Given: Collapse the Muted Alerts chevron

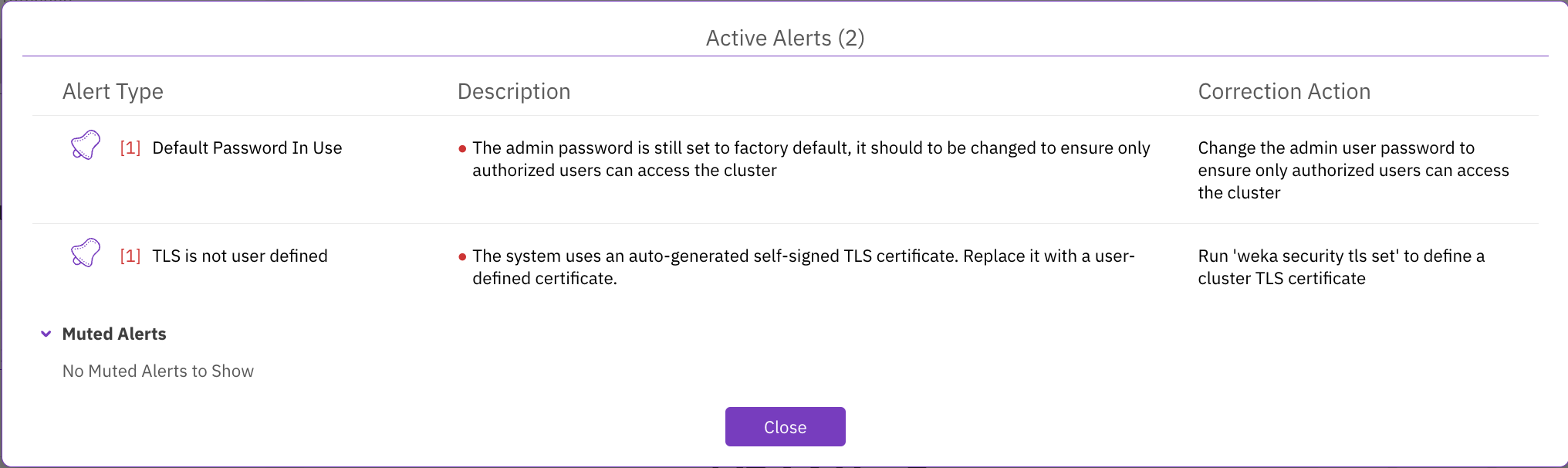Looking at the screenshot, I should tap(46, 334).
